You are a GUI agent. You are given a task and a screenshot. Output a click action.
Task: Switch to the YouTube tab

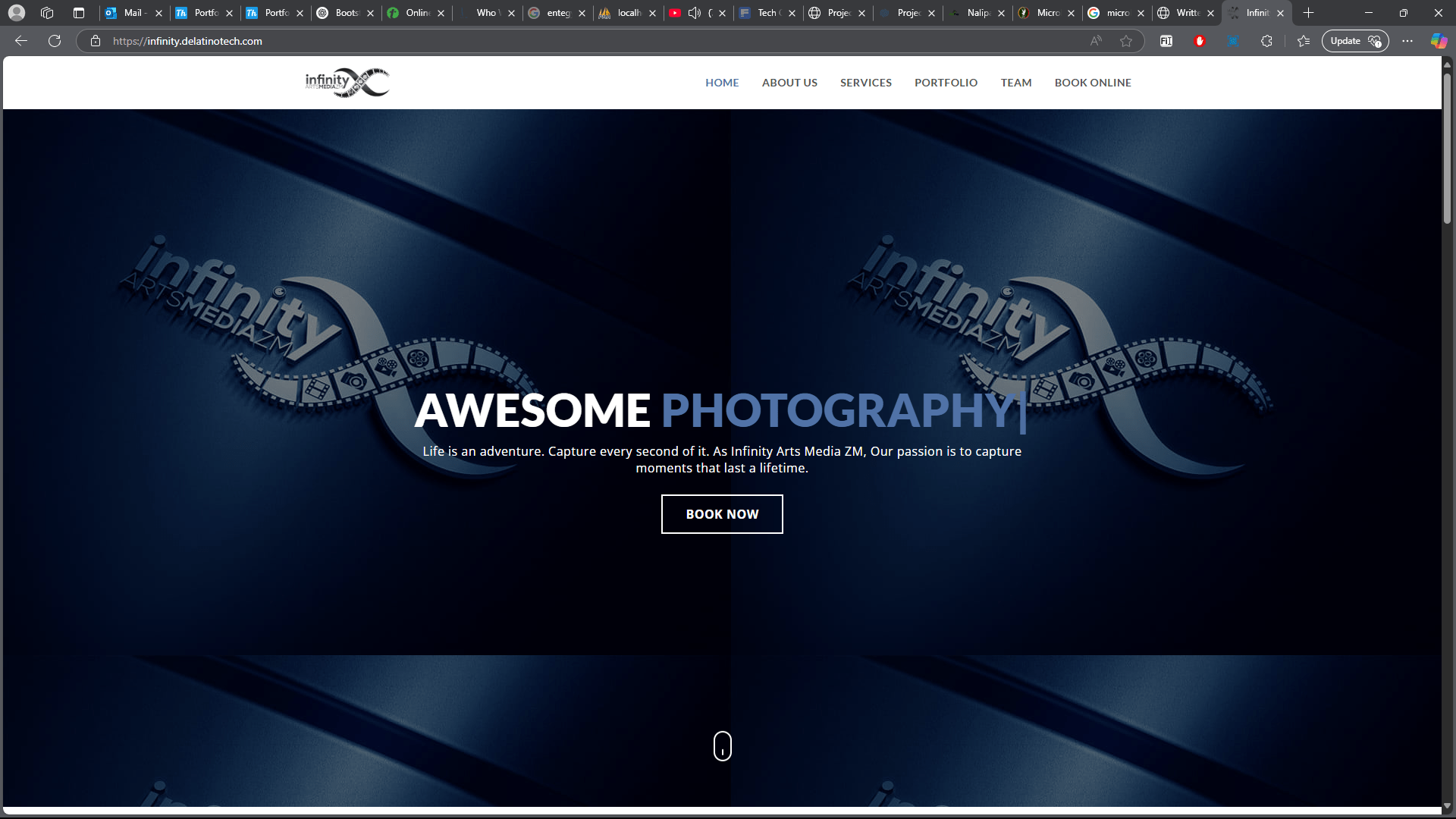pos(675,13)
